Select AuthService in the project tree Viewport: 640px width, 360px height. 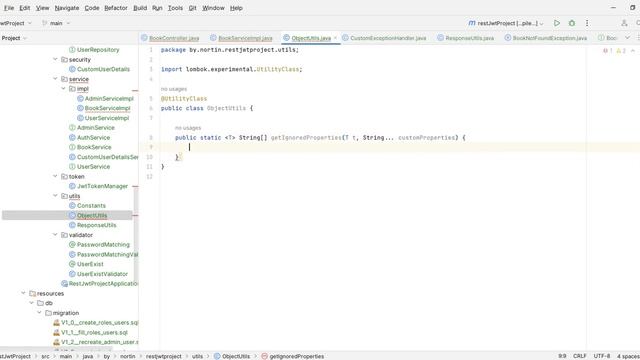[93, 138]
